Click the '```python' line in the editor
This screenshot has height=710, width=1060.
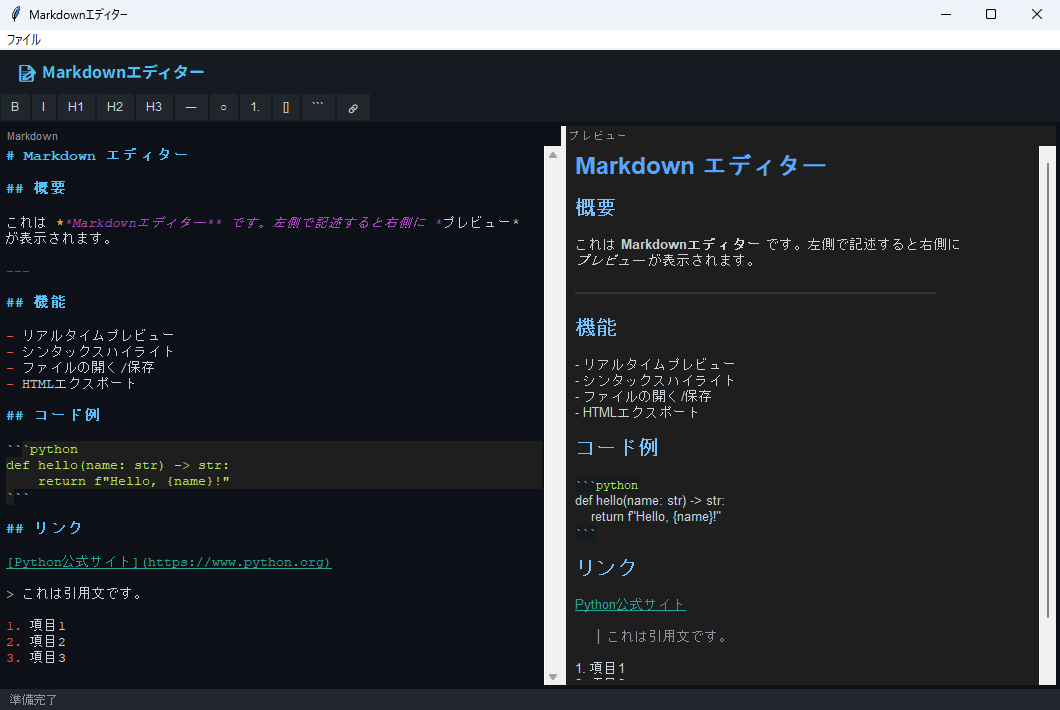tap(42, 449)
